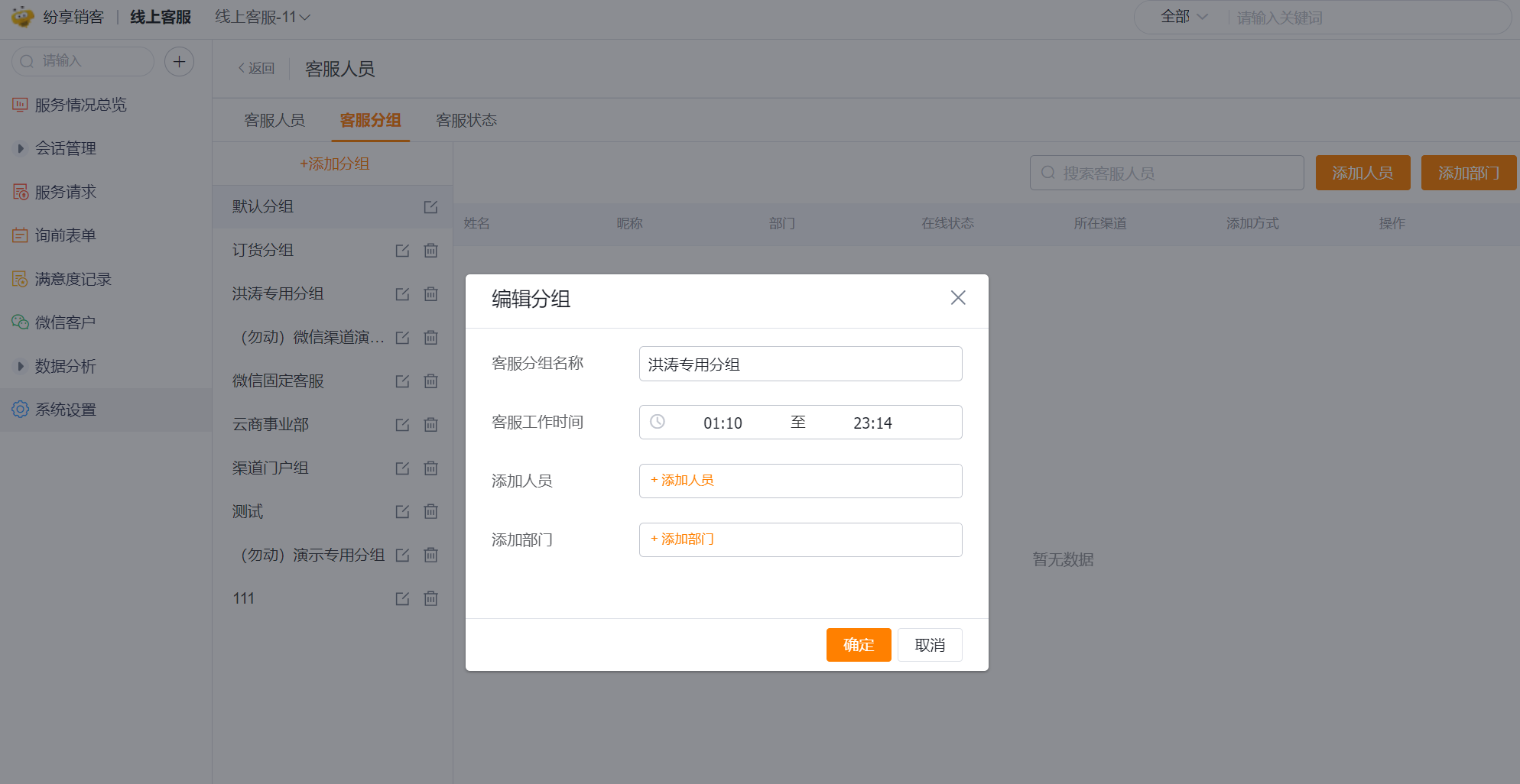The height and width of the screenshot is (784, 1520).
Task: Click the edit icon for 默认分组
Action: (430, 207)
